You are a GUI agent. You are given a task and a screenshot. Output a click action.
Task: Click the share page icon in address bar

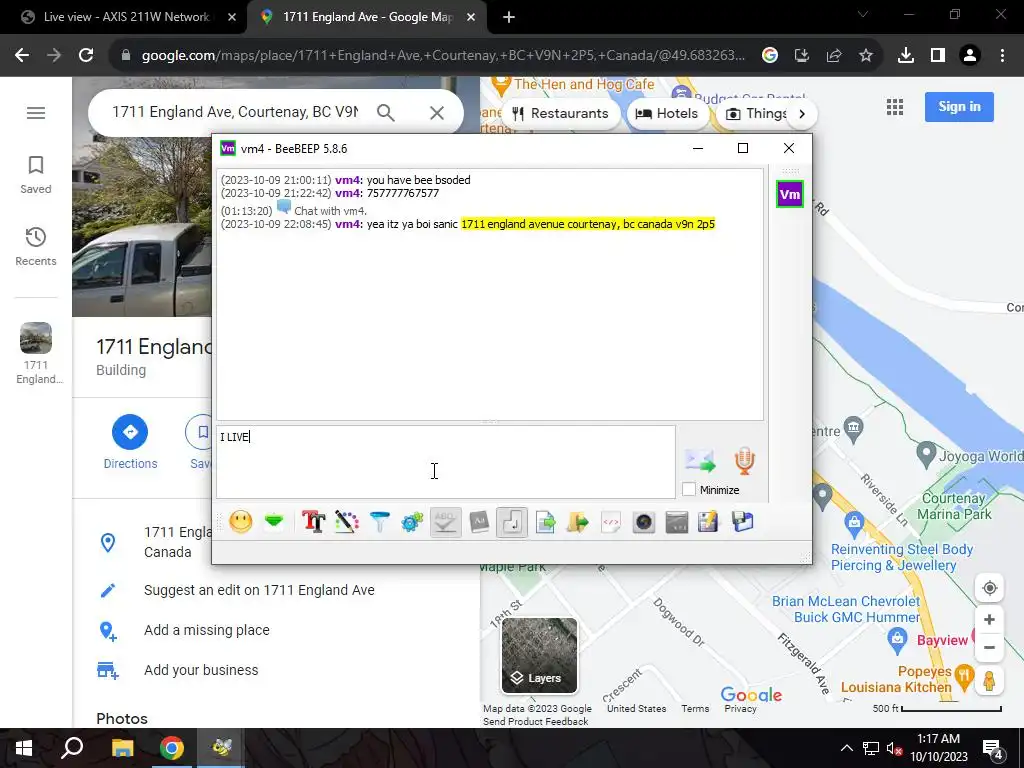834,56
